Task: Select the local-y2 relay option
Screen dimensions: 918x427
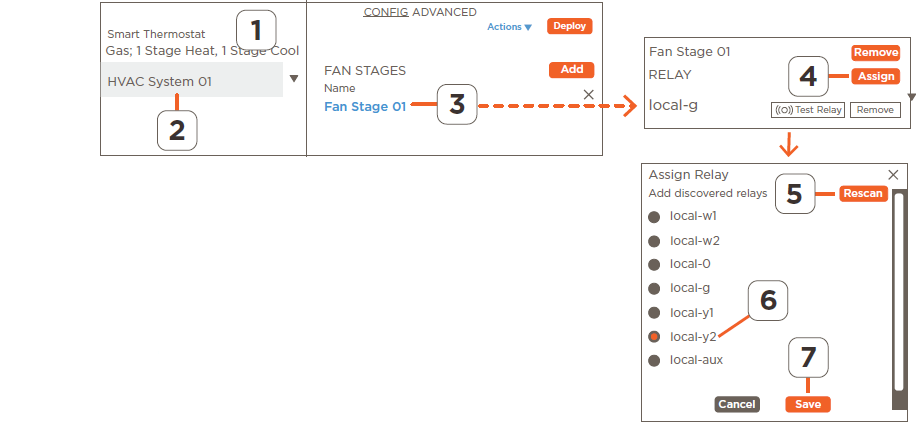Action: tap(654, 337)
